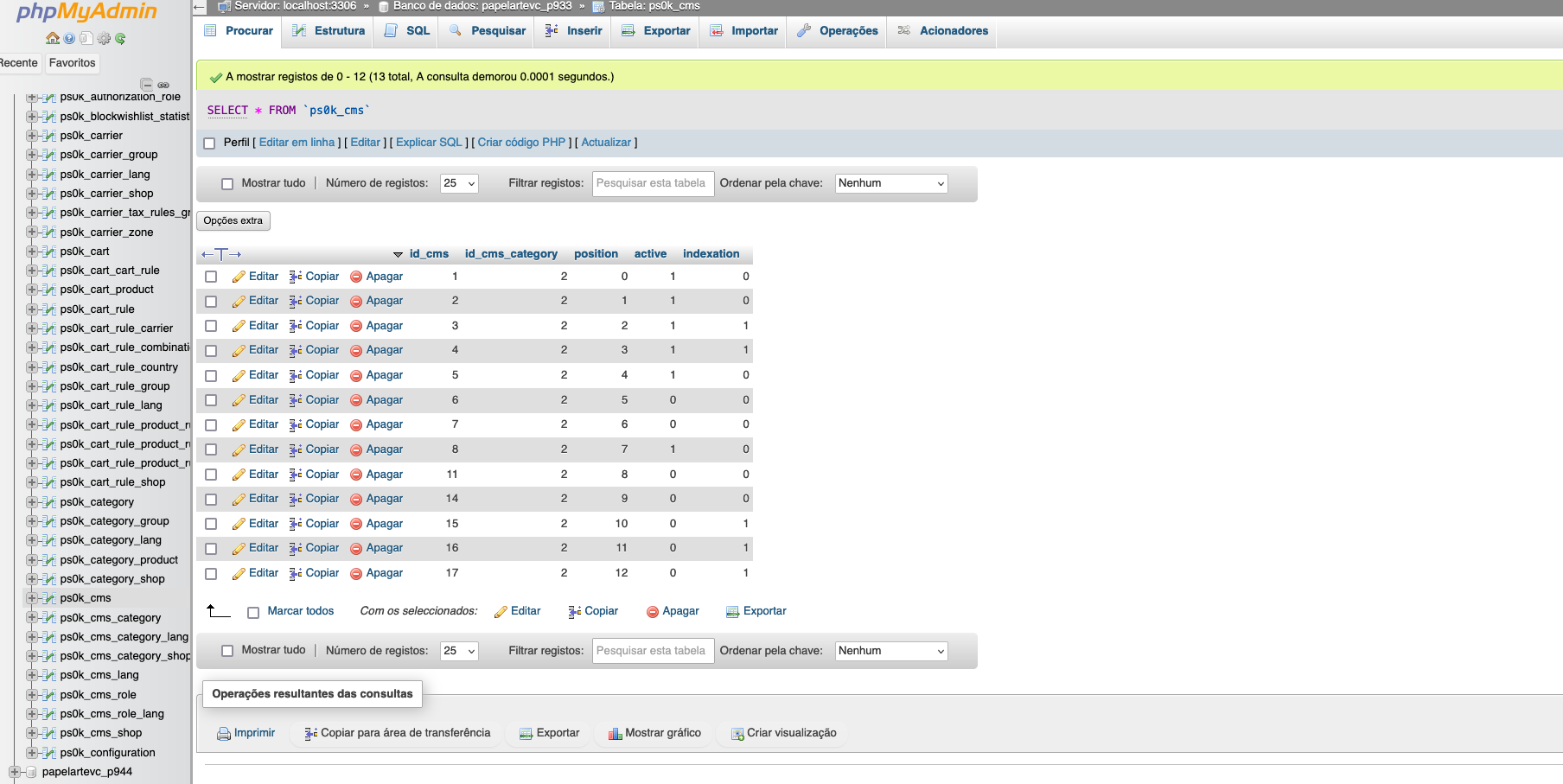Click the Actualizar link
This screenshot has height=784, width=1563.
(606, 143)
